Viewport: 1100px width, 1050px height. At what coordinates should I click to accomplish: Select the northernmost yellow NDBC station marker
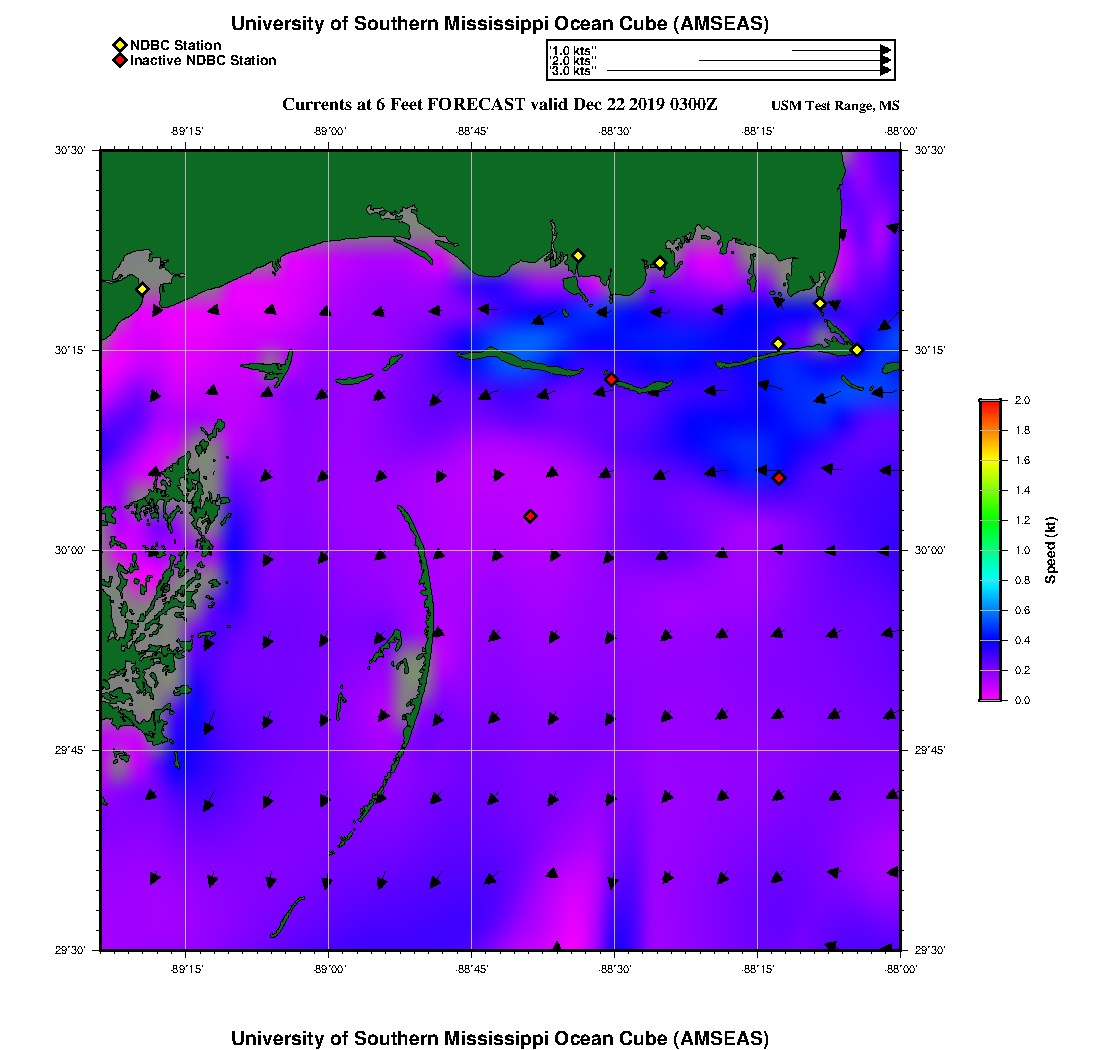pos(578,255)
